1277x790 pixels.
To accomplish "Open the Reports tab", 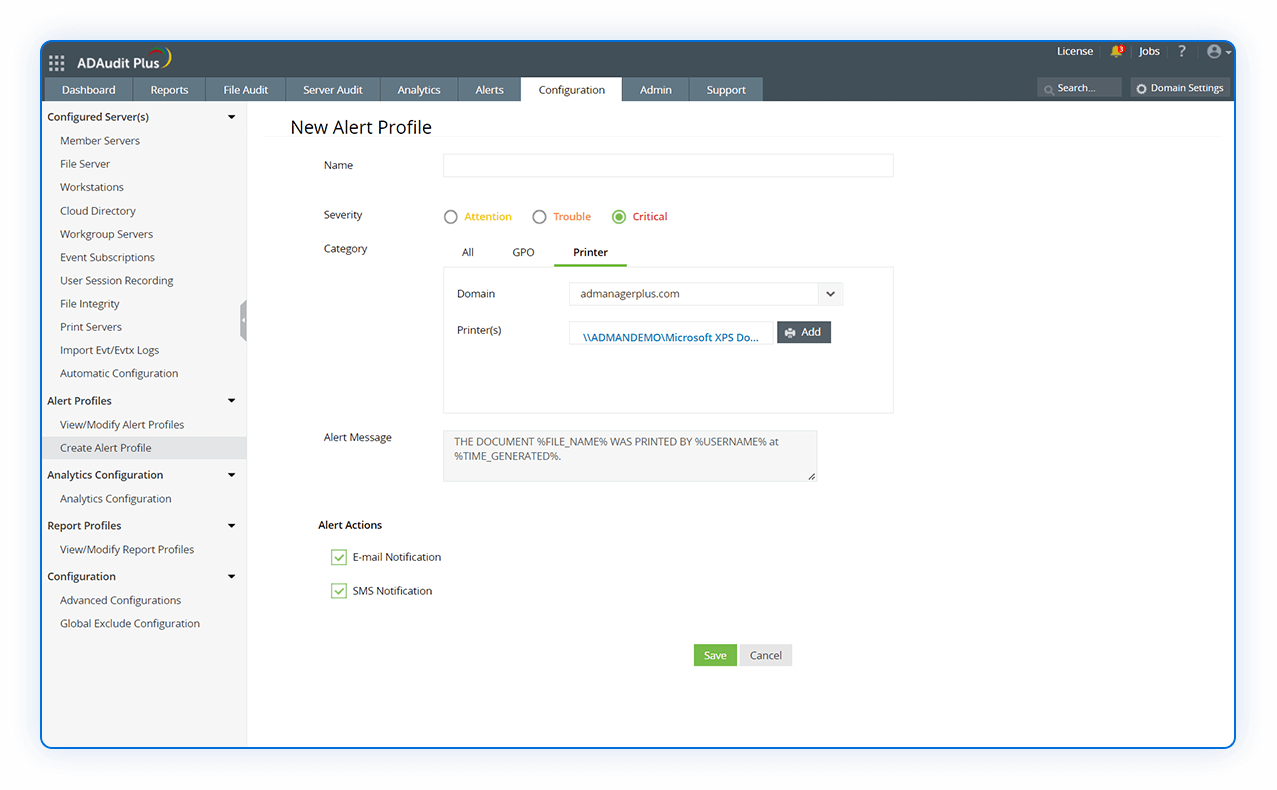I will pyautogui.click(x=169, y=90).
